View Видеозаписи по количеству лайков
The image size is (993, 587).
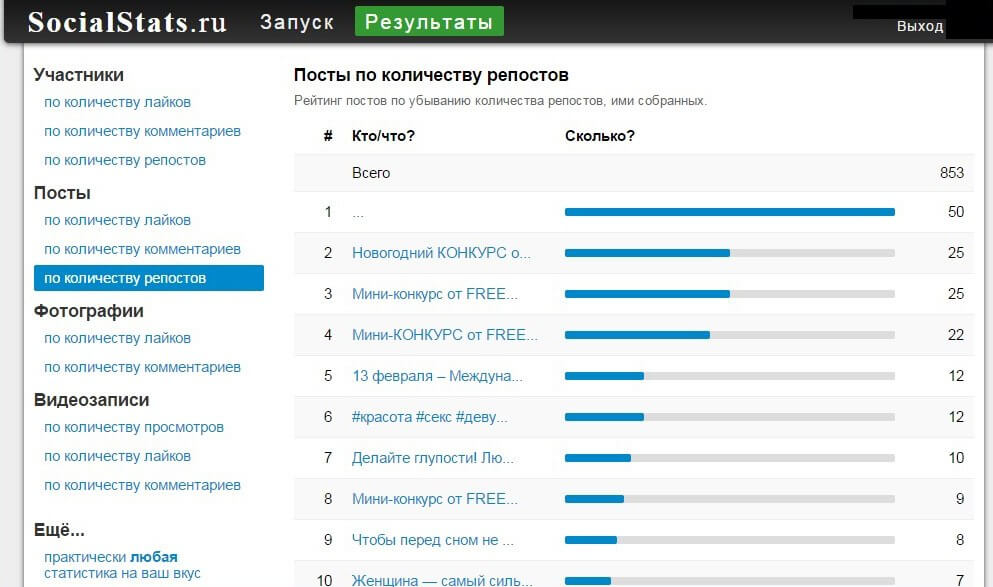117,456
